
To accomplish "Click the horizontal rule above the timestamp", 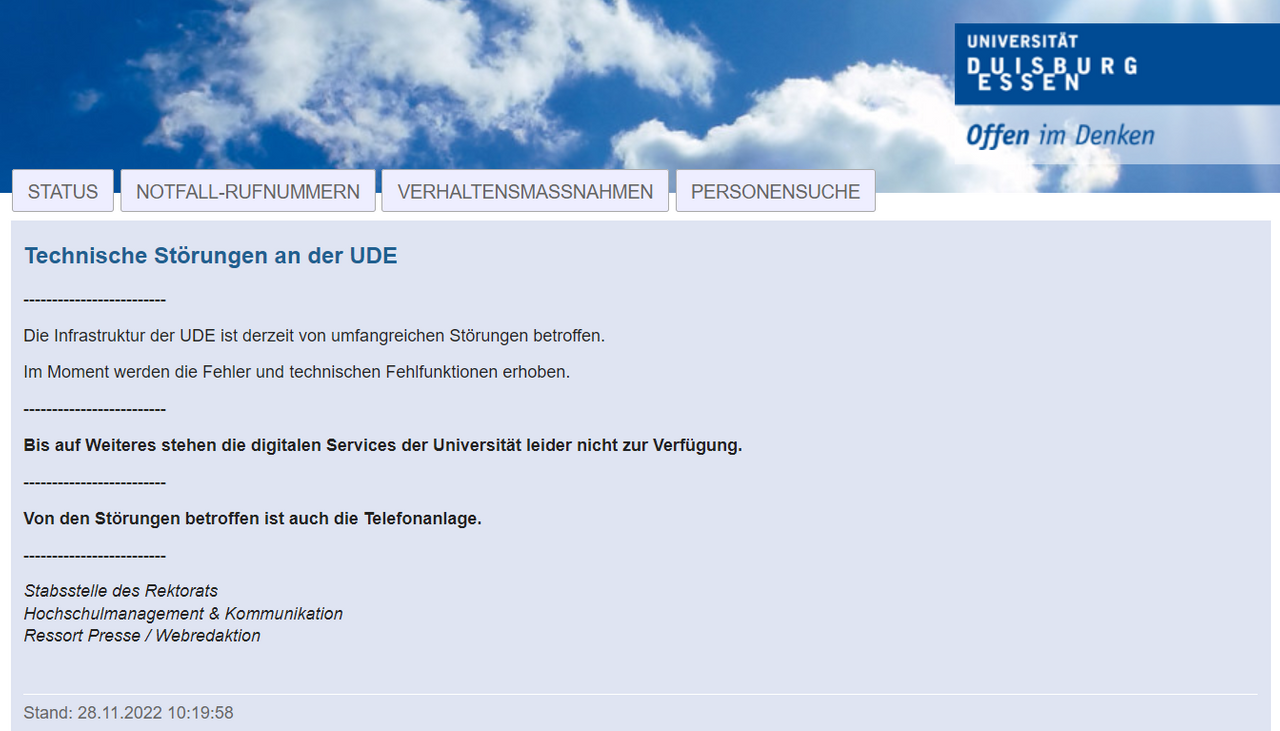I will [x=640, y=694].
